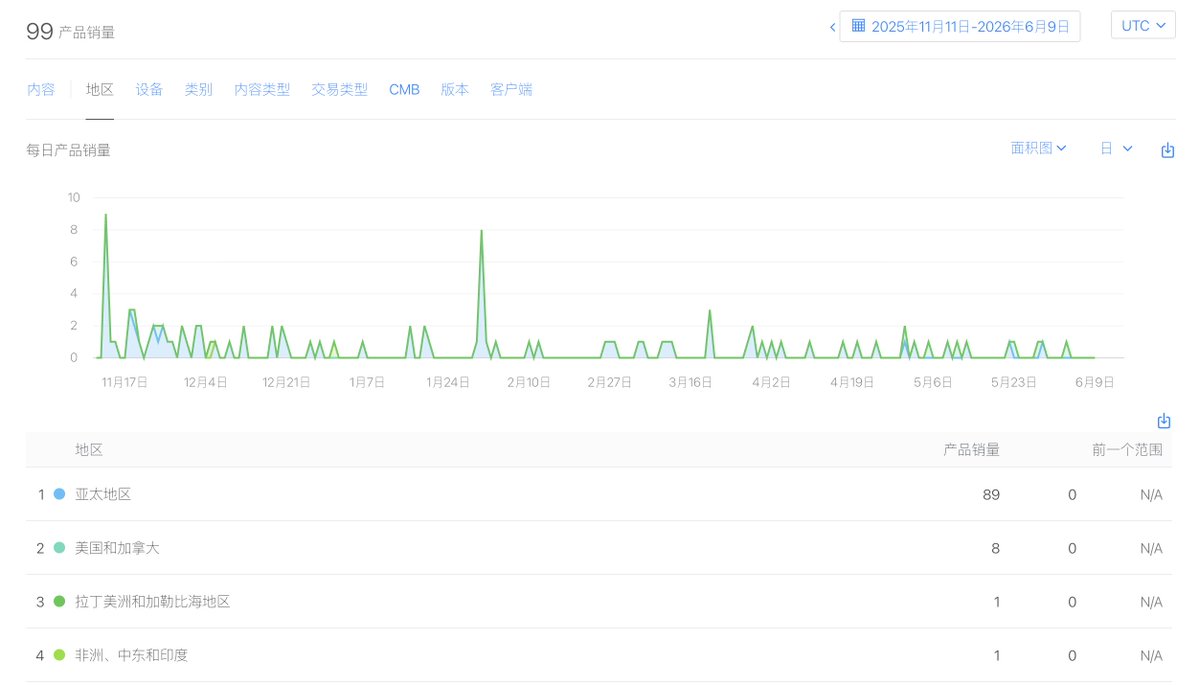Click the lime swatch for 非洲、中东和印度
This screenshot has height=685, width=1199.
(x=59, y=655)
